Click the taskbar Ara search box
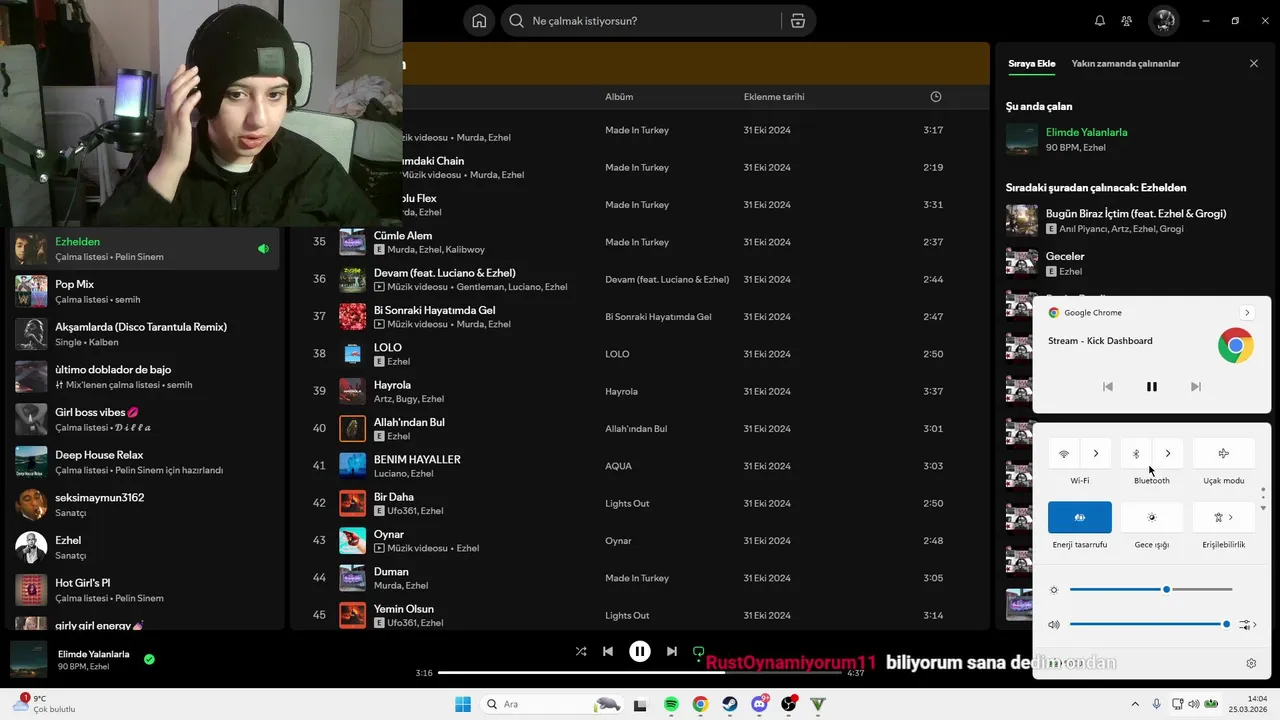 coord(554,704)
